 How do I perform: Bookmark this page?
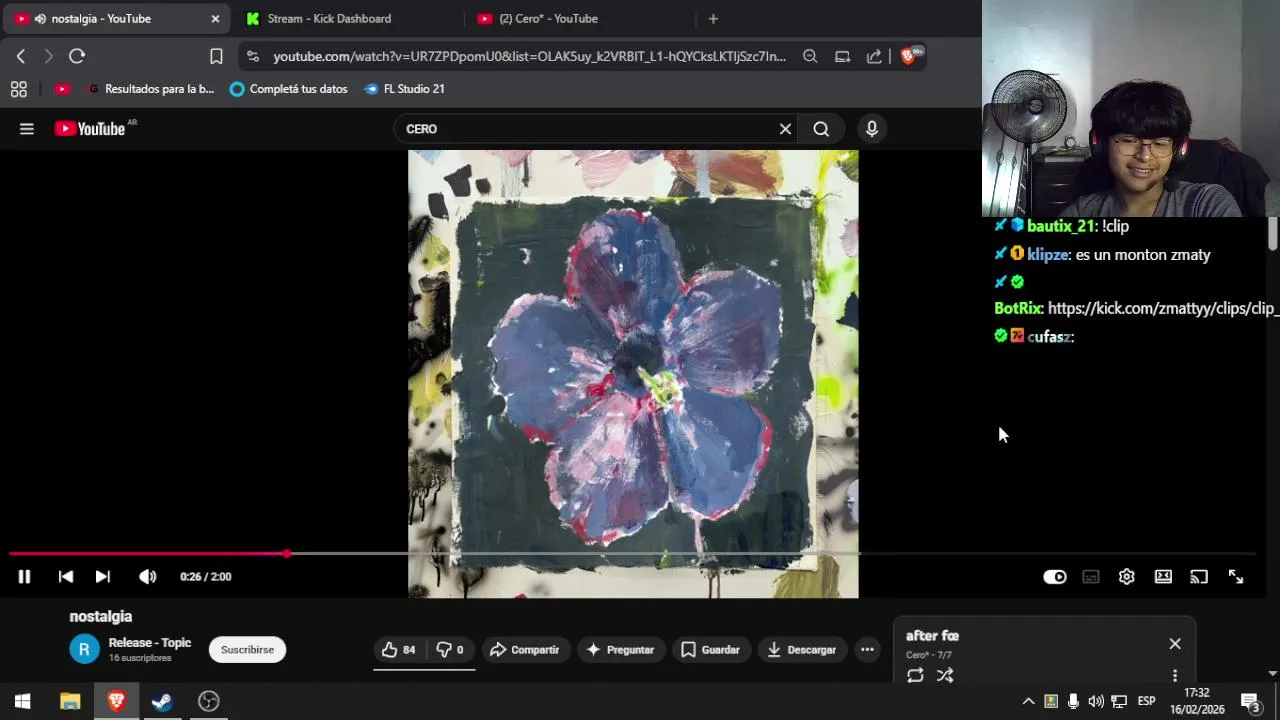click(216, 57)
